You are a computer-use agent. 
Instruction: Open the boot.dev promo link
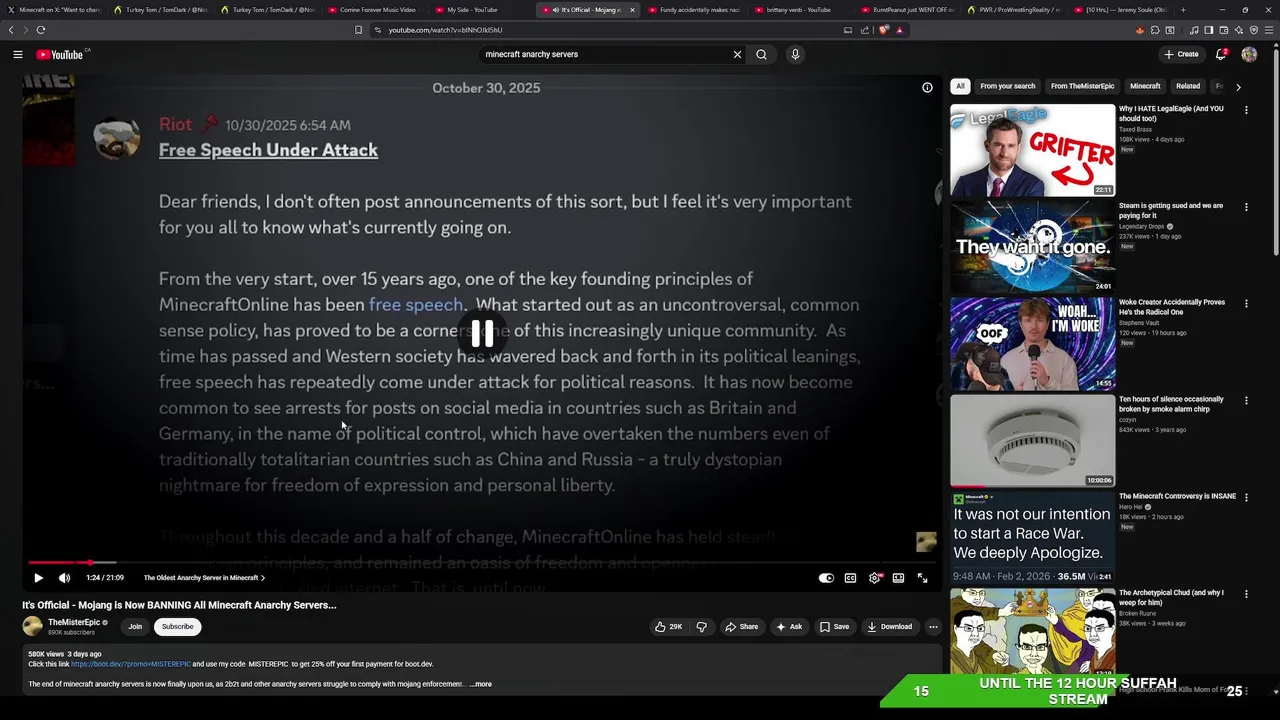click(130, 664)
